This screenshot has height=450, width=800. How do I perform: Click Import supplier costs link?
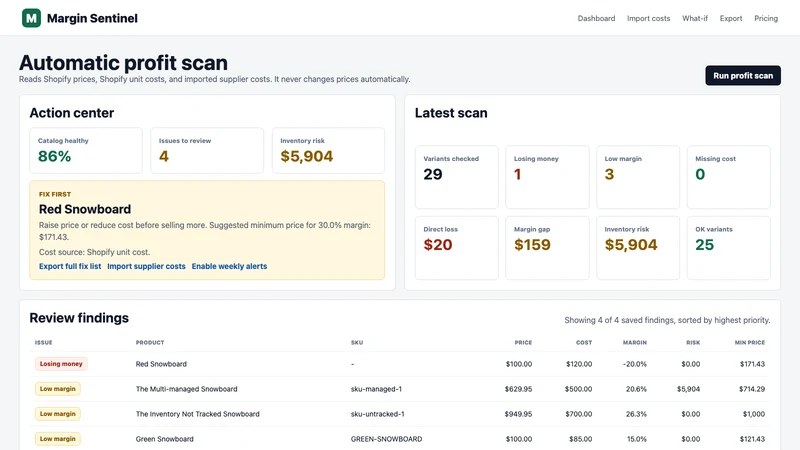[x=146, y=266]
